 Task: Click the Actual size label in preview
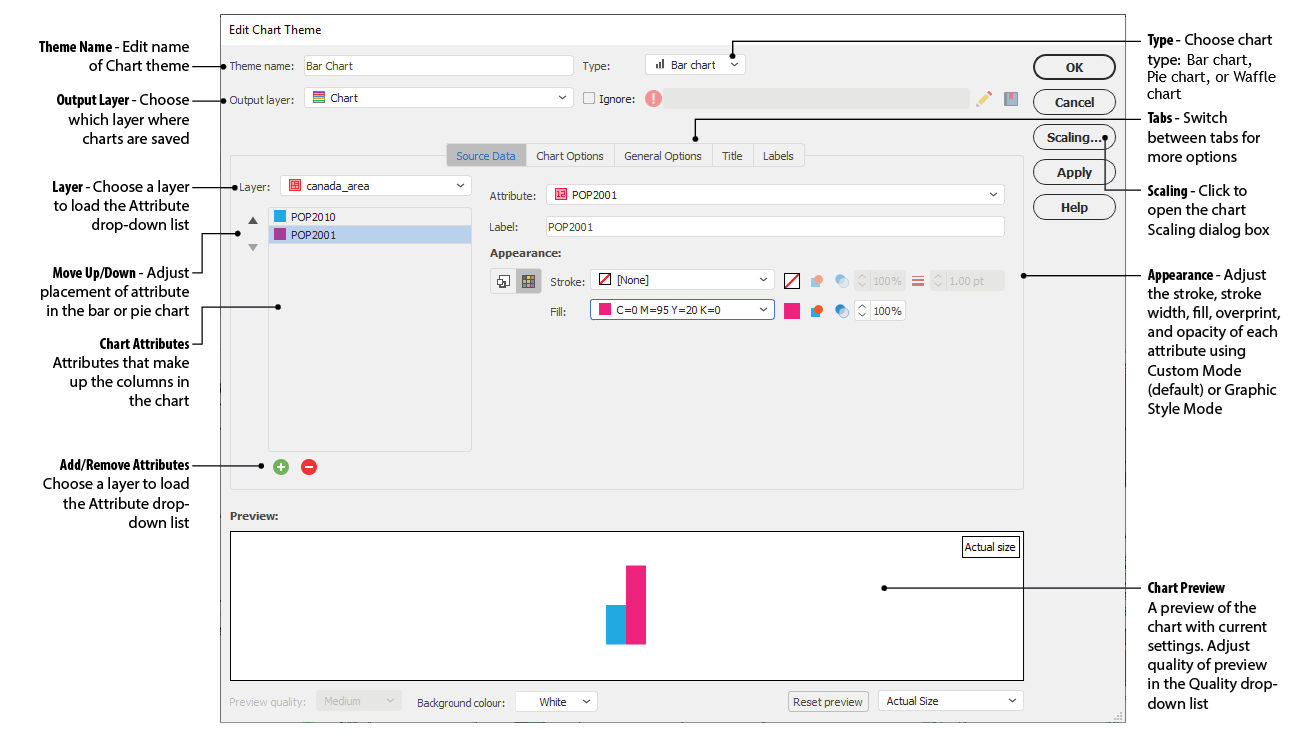pyautogui.click(x=990, y=547)
